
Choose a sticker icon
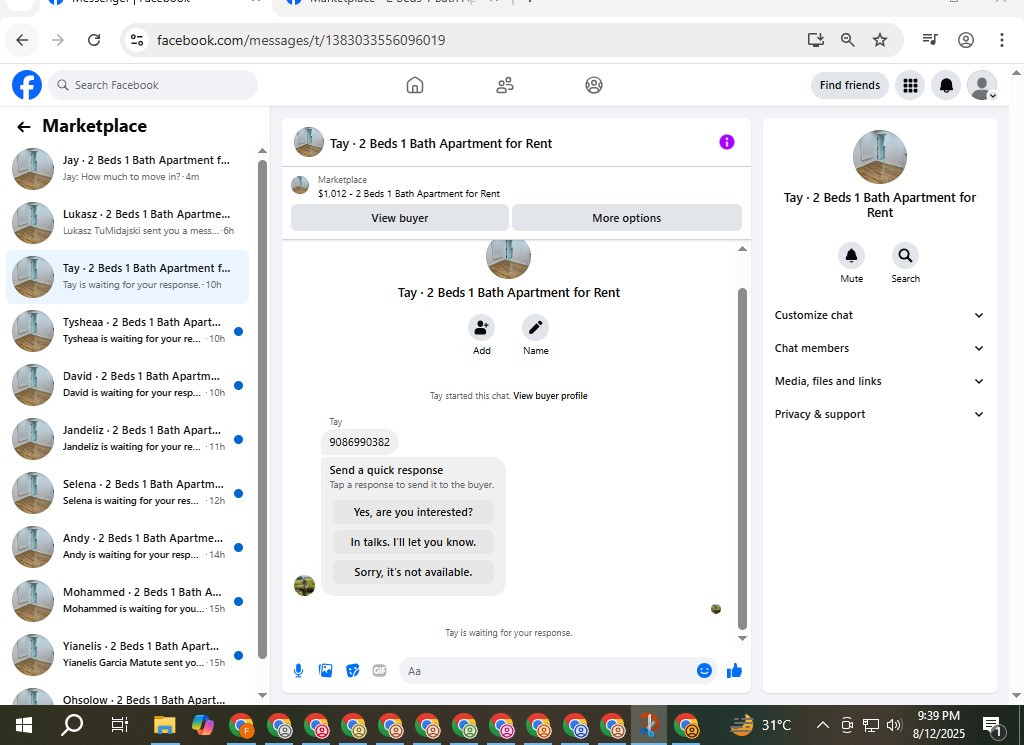click(x=353, y=671)
